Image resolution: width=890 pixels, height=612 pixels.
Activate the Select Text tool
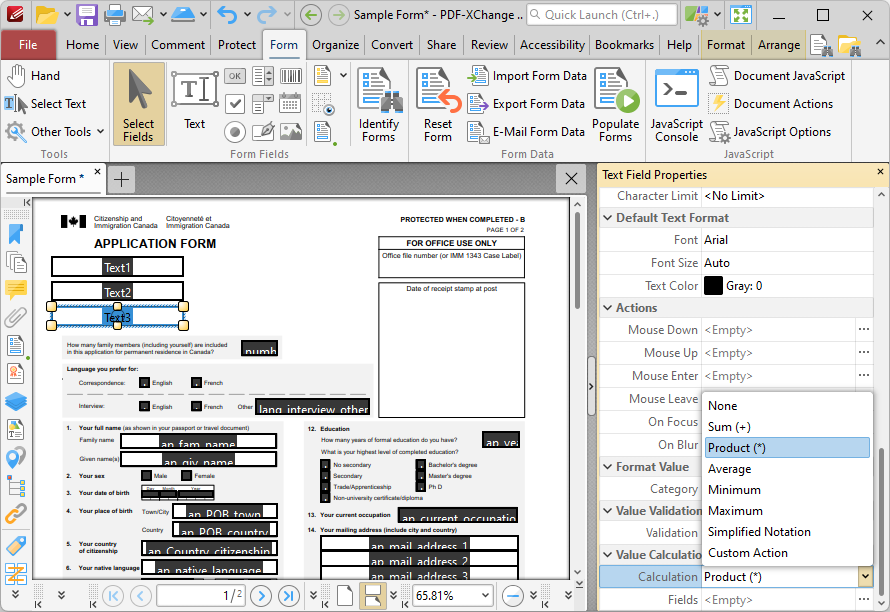coord(45,104)
